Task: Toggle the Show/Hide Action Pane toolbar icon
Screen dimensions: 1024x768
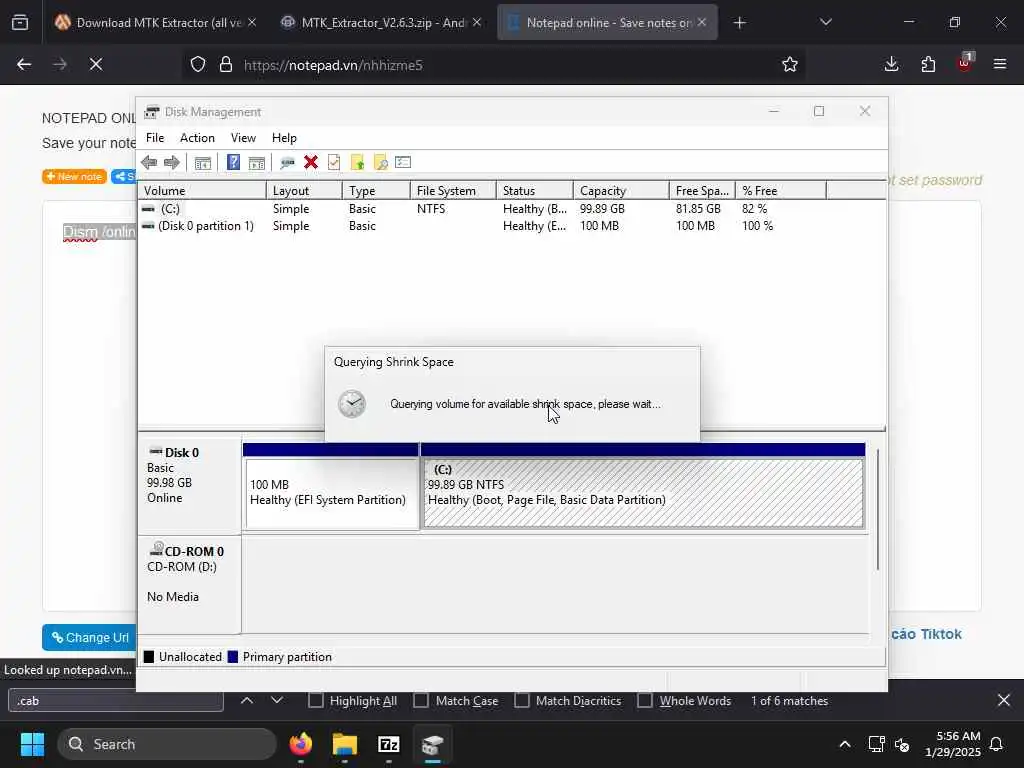Action: coord(257,163)
